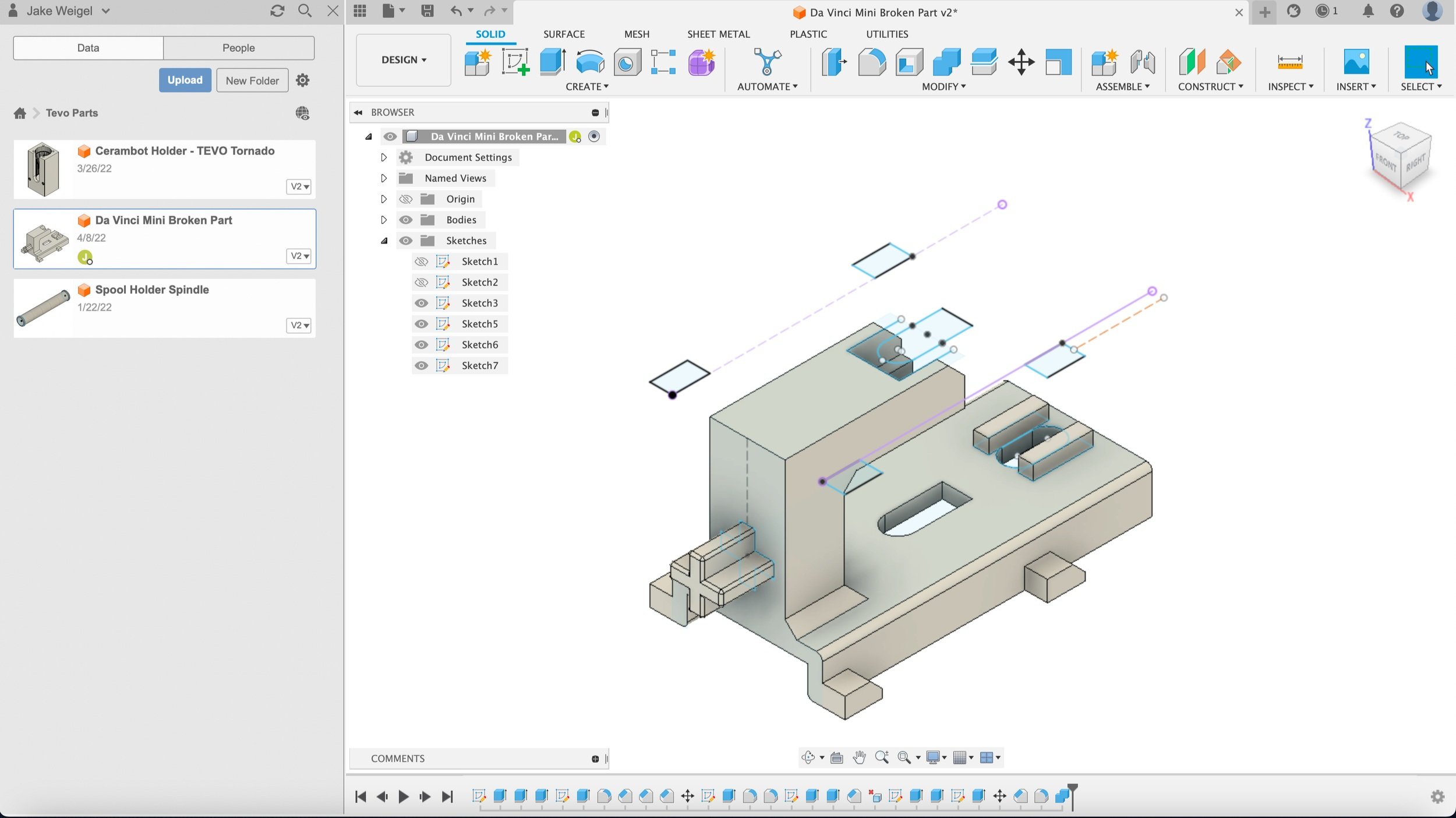Hide Sketch7 using its eye icon

pyautogui.click(x=421, y=366)
